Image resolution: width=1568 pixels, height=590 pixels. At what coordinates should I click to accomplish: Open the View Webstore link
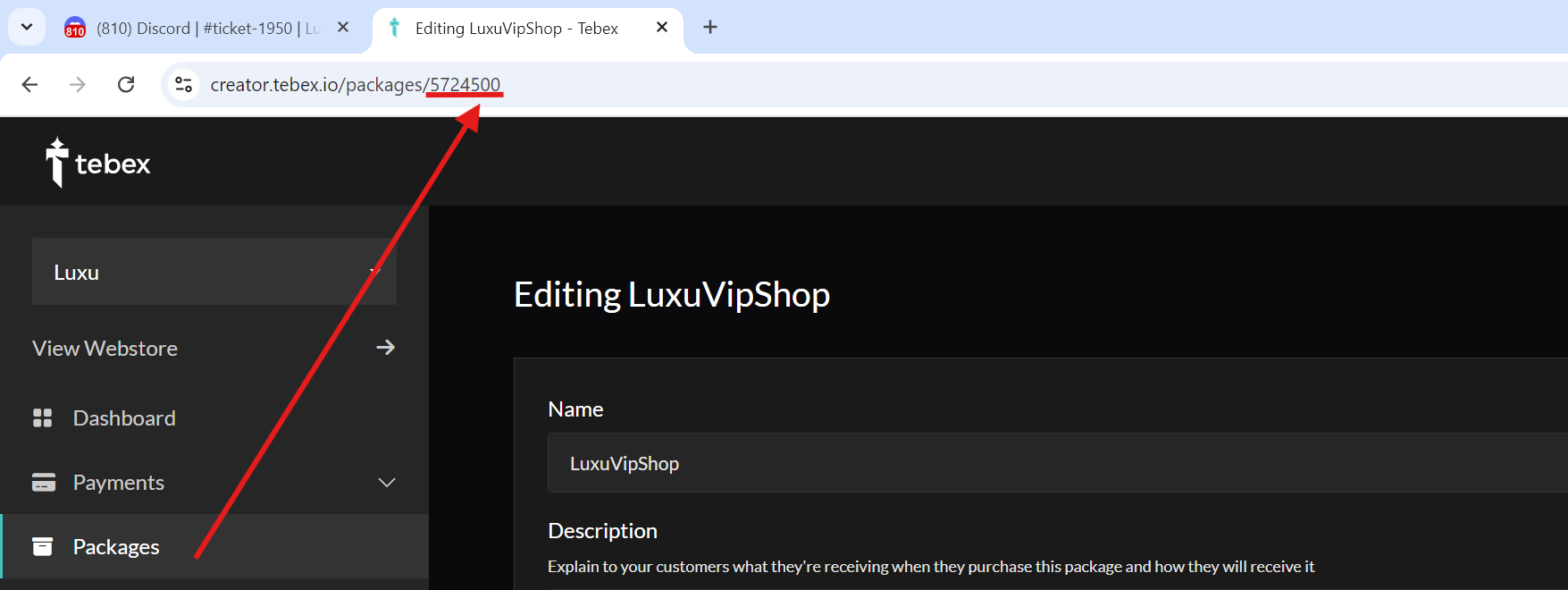pos(214,348)
